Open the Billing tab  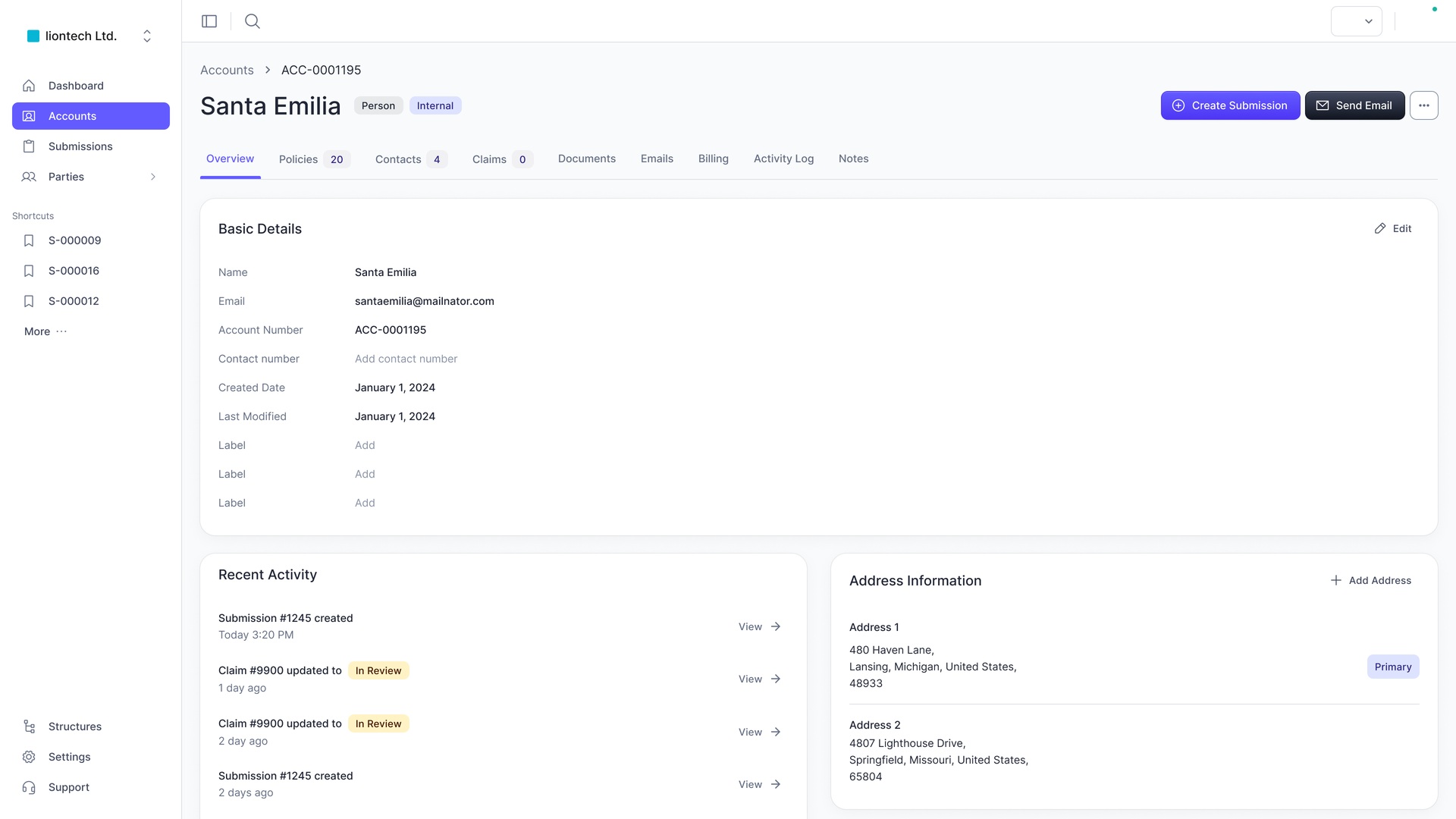click(x=714, y=158)
